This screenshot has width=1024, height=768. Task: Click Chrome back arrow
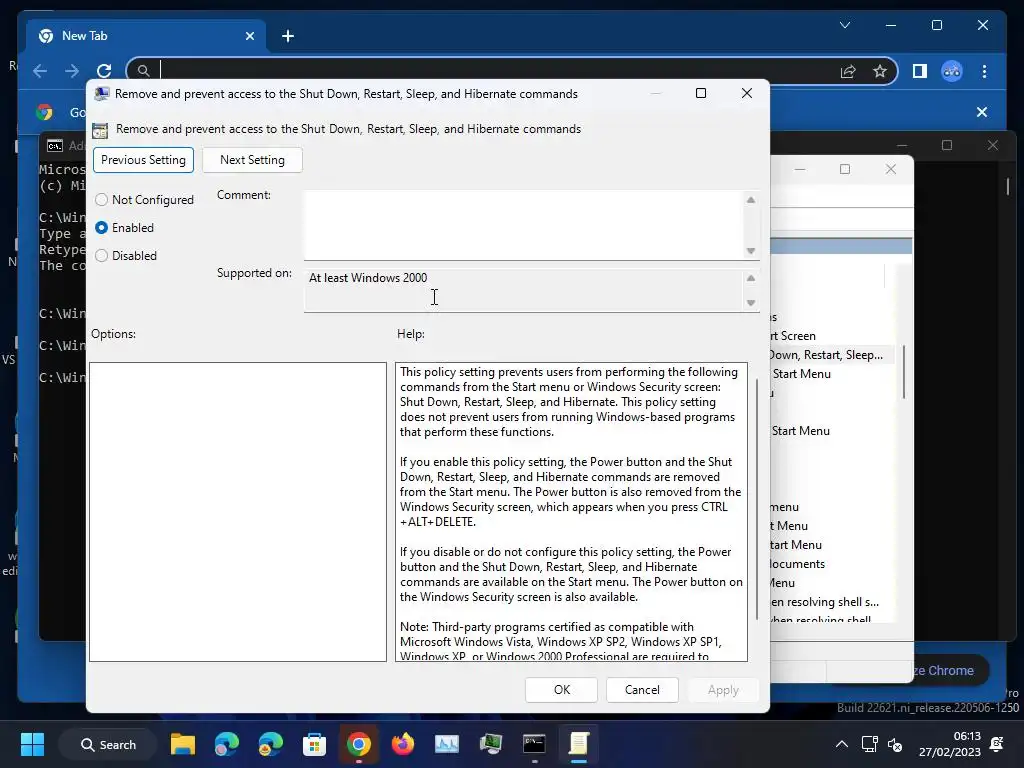(40, 71)
